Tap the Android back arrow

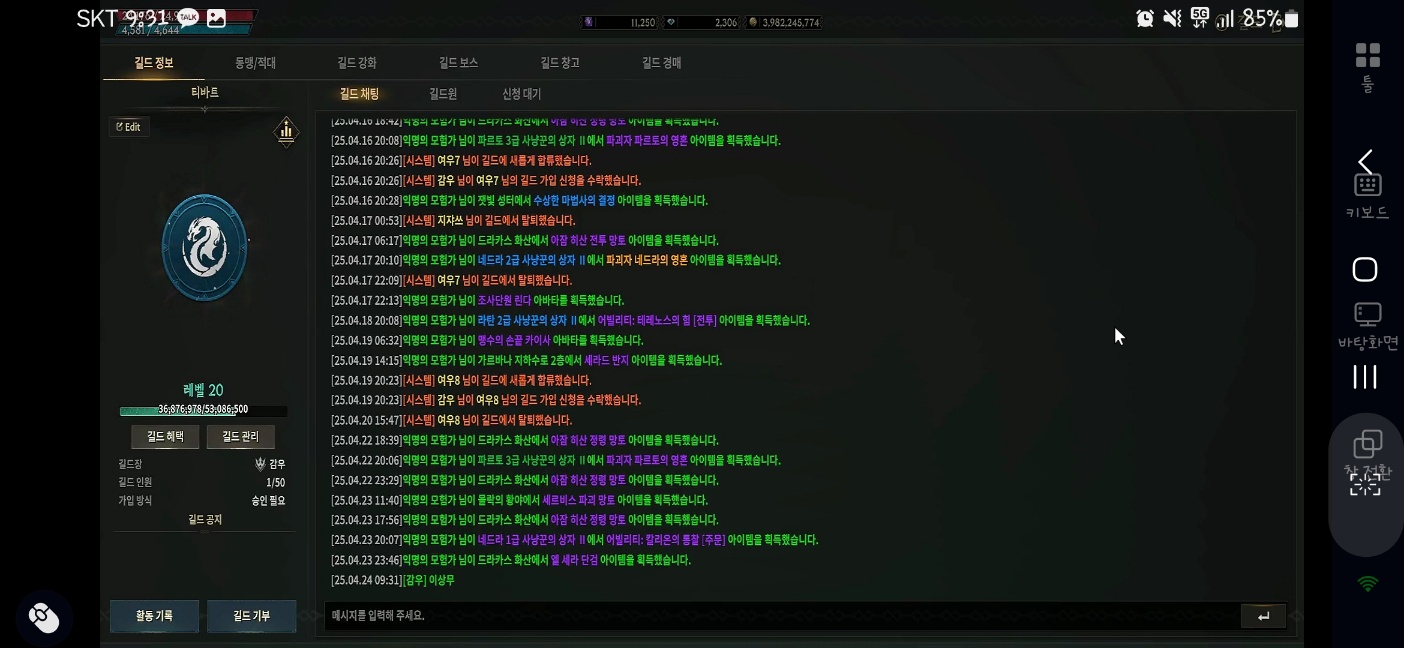pos(1365,160)
